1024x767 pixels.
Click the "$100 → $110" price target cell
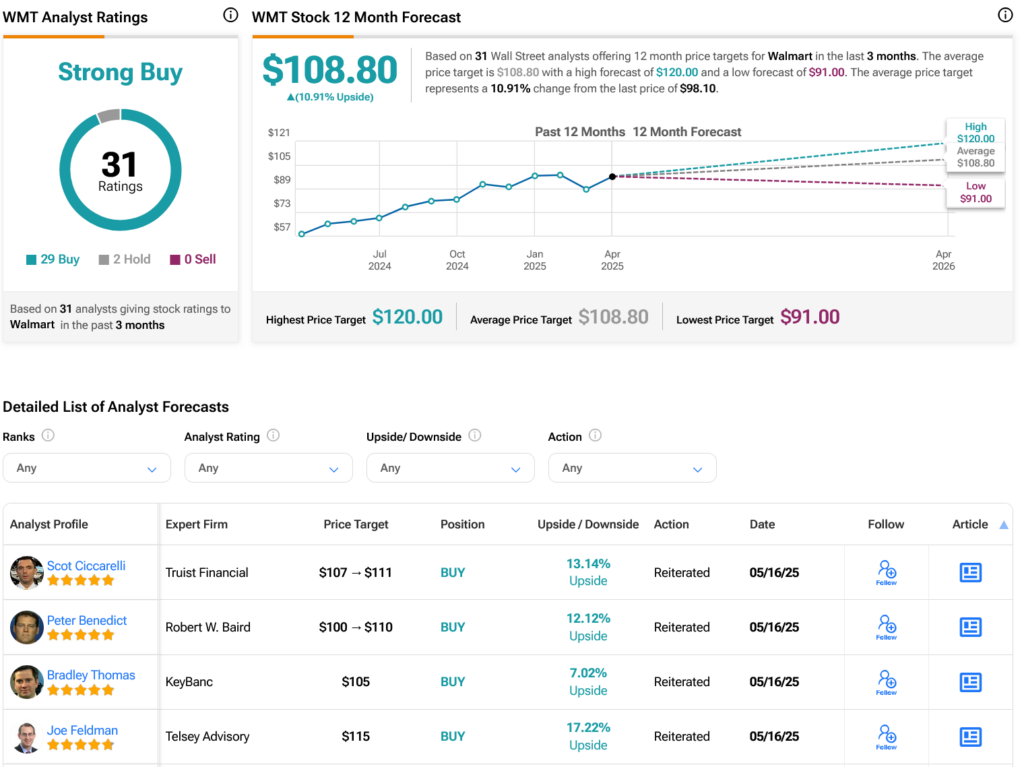[356, 627]
